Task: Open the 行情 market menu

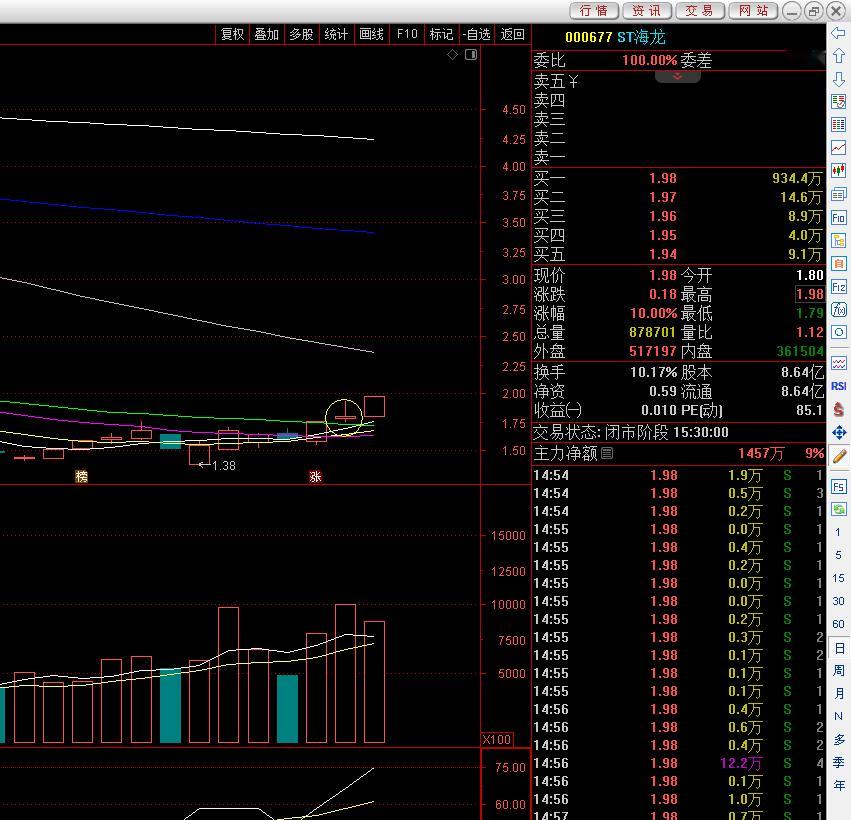Action: coord(594,10)
